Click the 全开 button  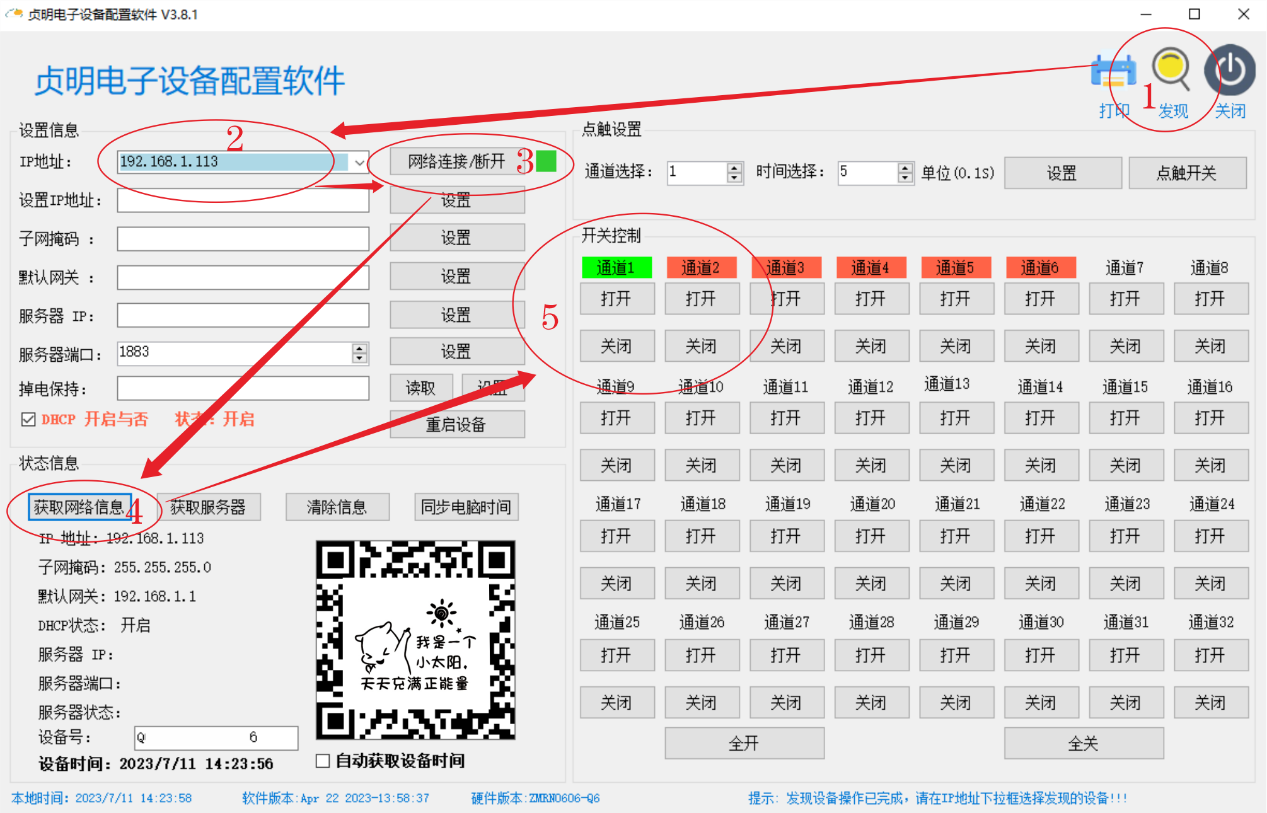click(x=744, y=743)
